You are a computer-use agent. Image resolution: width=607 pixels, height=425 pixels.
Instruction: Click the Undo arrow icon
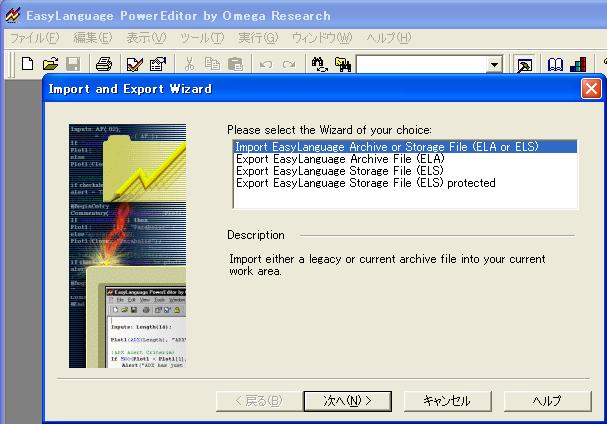[x=266, y=64]
